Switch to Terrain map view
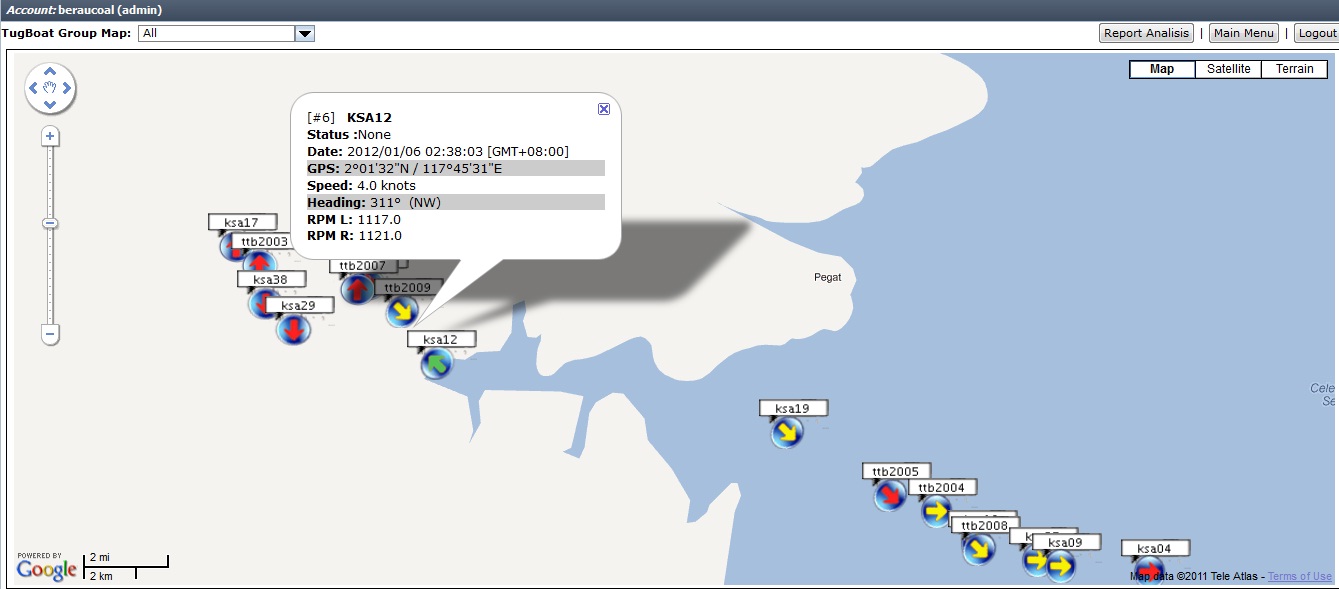The image size is (1339, 589). [x=1294, y=69]
